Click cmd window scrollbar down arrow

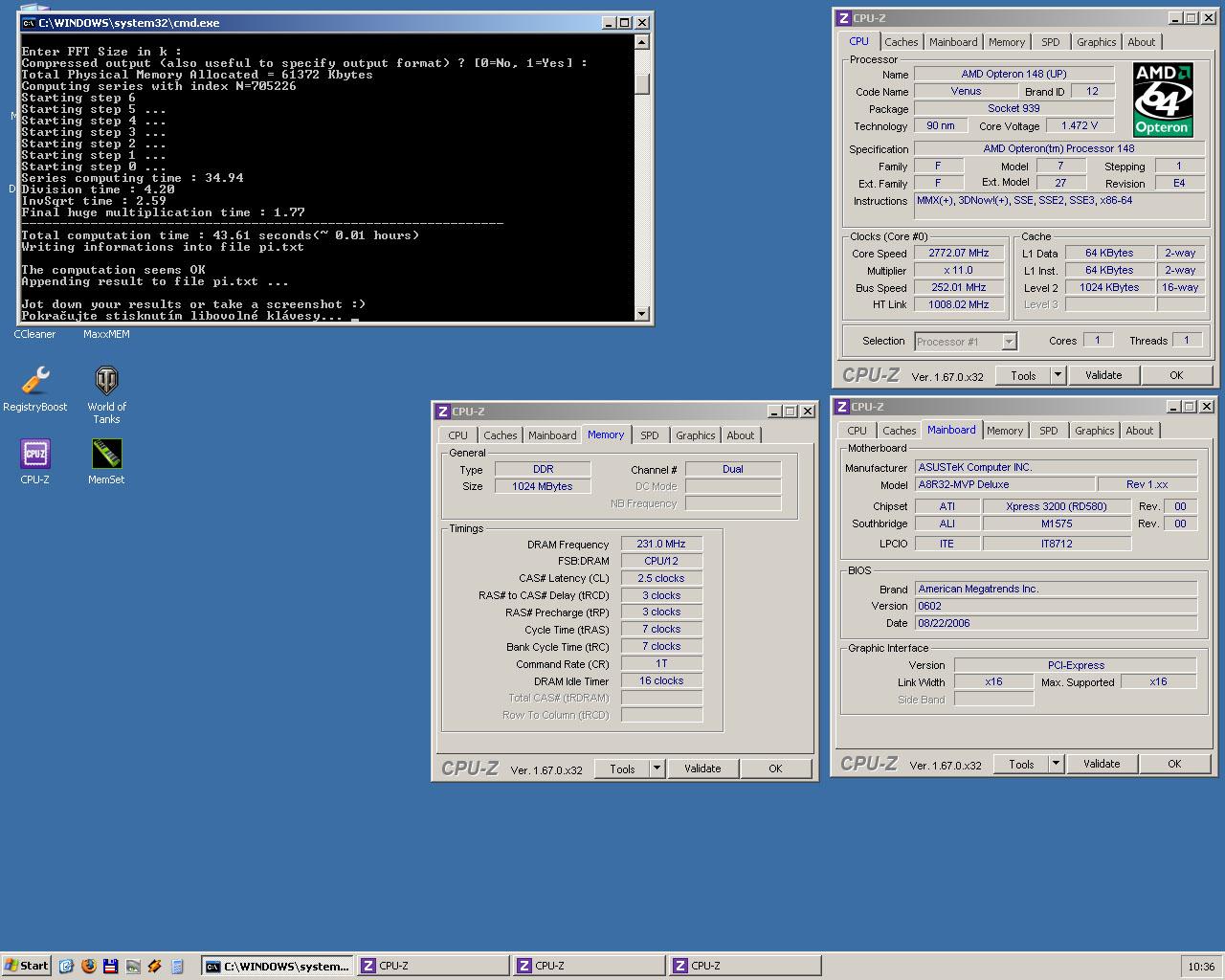(x=642, y=313)
